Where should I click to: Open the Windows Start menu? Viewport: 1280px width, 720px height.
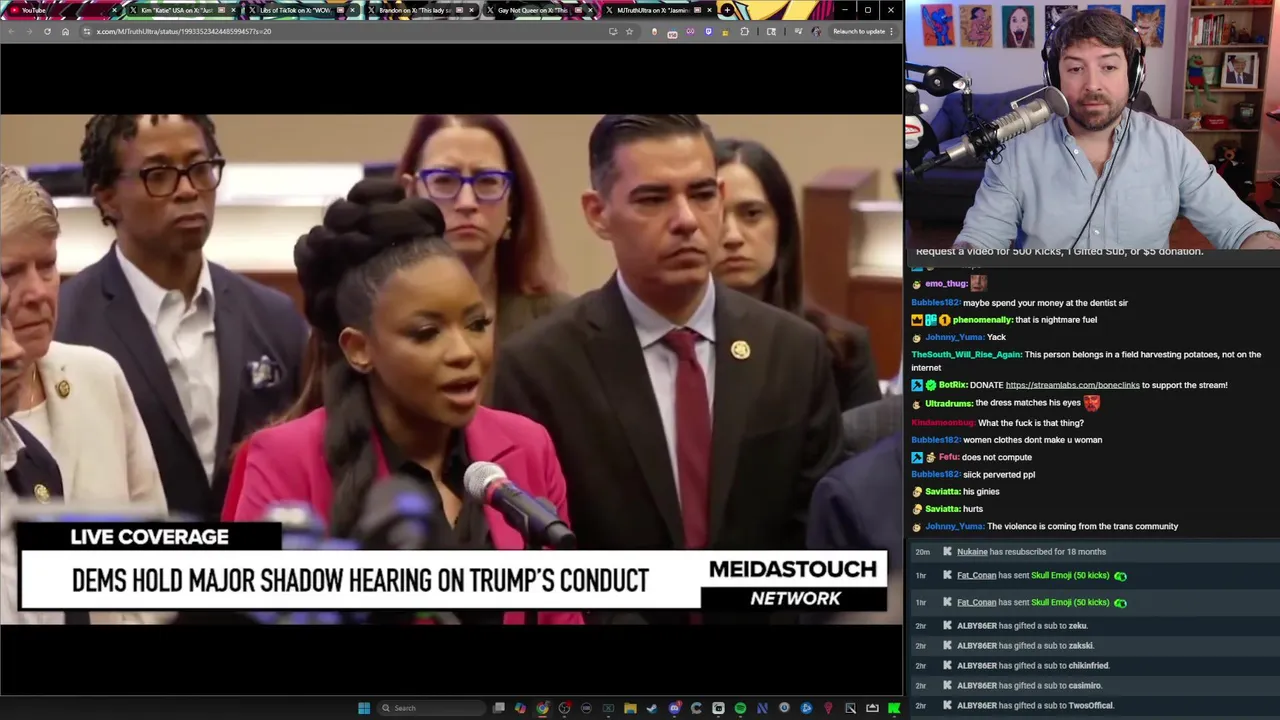364,708
